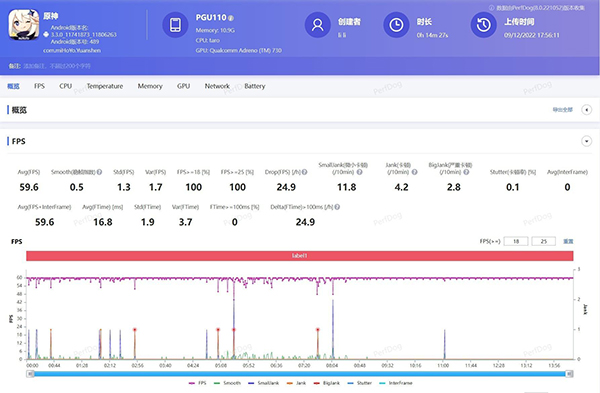The width and height of the screenshot is (600, 393).
Task: Toggle Stutter series in chart legend
Action: tap(359, 383)
